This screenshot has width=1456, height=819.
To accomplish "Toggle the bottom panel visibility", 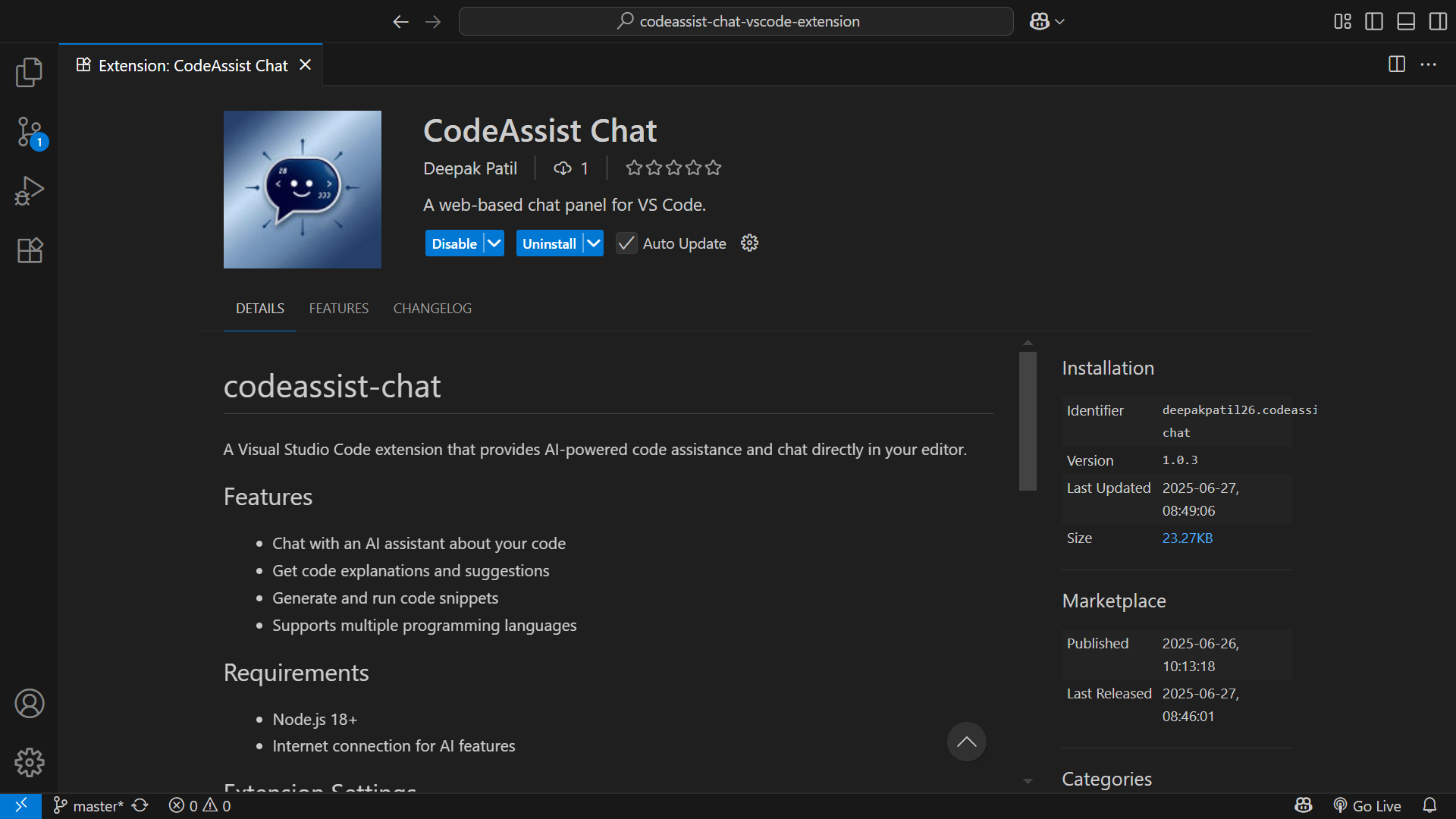I will coord(1405,21).
